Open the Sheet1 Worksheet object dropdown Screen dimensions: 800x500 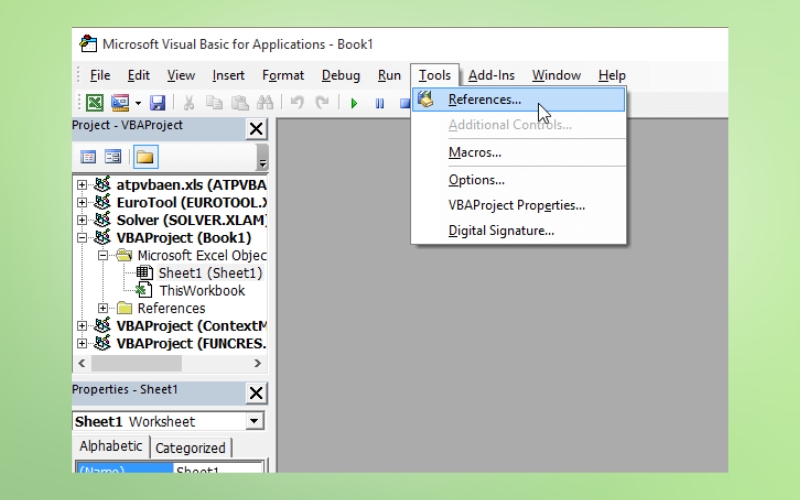[x=254, y=421]
